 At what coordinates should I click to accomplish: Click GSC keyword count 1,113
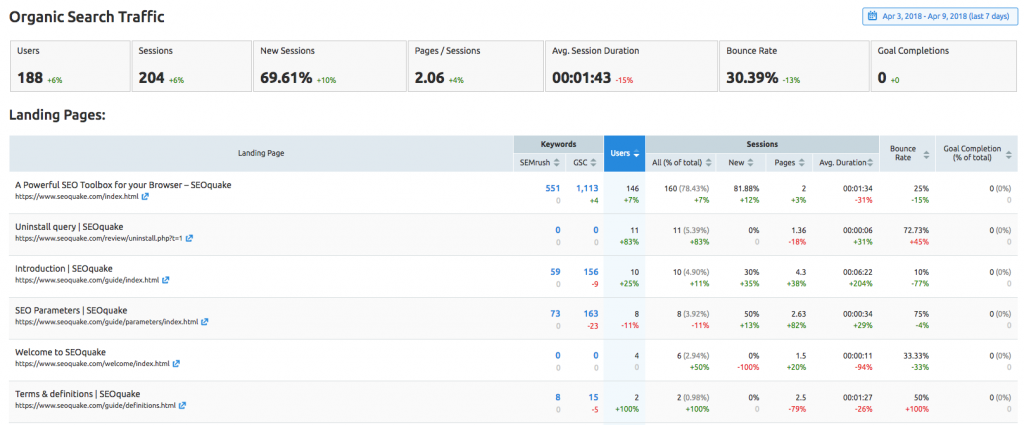(587, 187)
